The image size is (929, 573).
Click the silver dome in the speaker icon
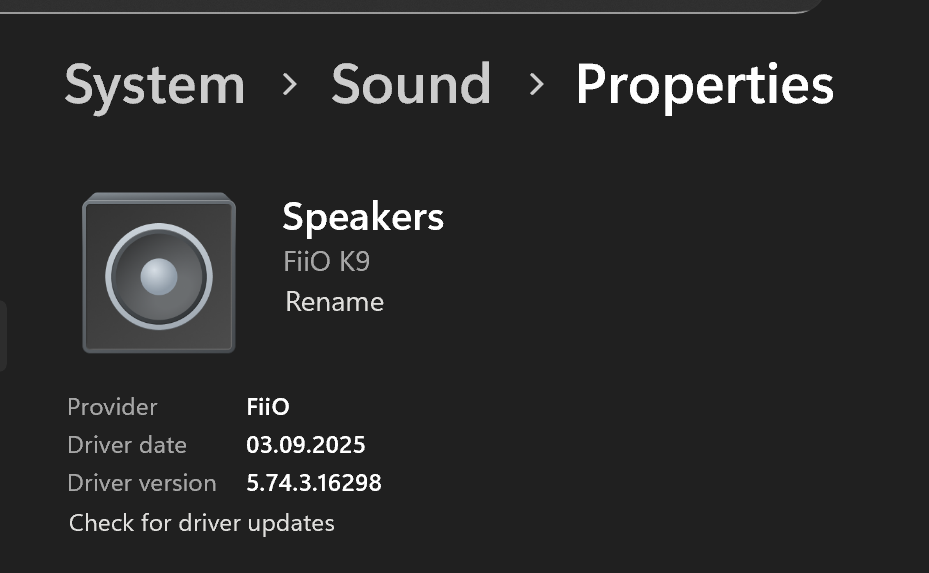click(159, 276)
